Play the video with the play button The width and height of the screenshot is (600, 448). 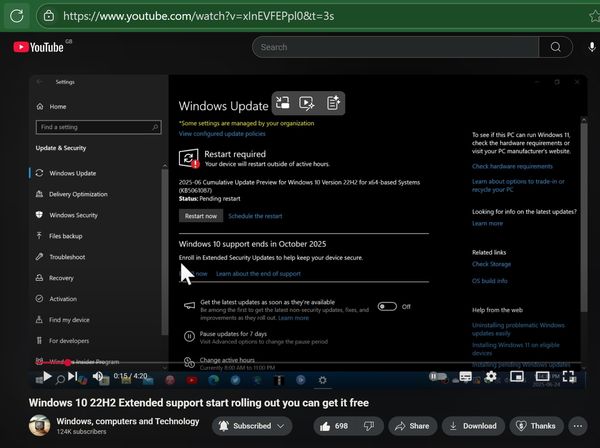(46, 376)
